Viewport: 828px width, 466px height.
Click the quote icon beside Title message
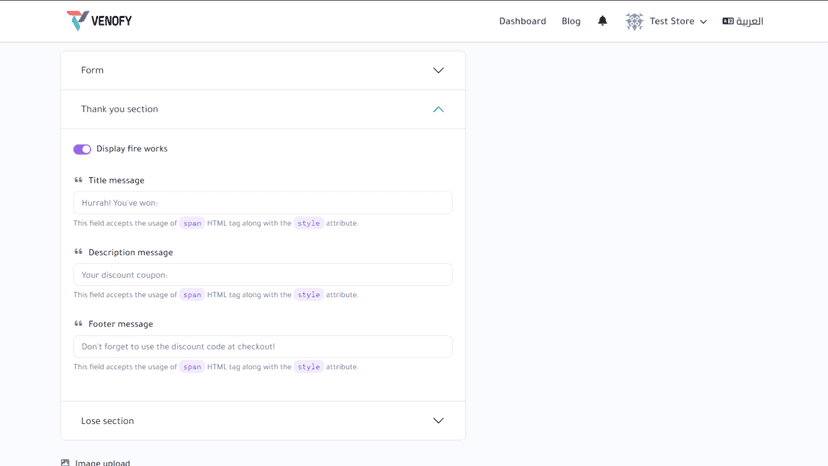pyautogui.click(x=79, y=180)
